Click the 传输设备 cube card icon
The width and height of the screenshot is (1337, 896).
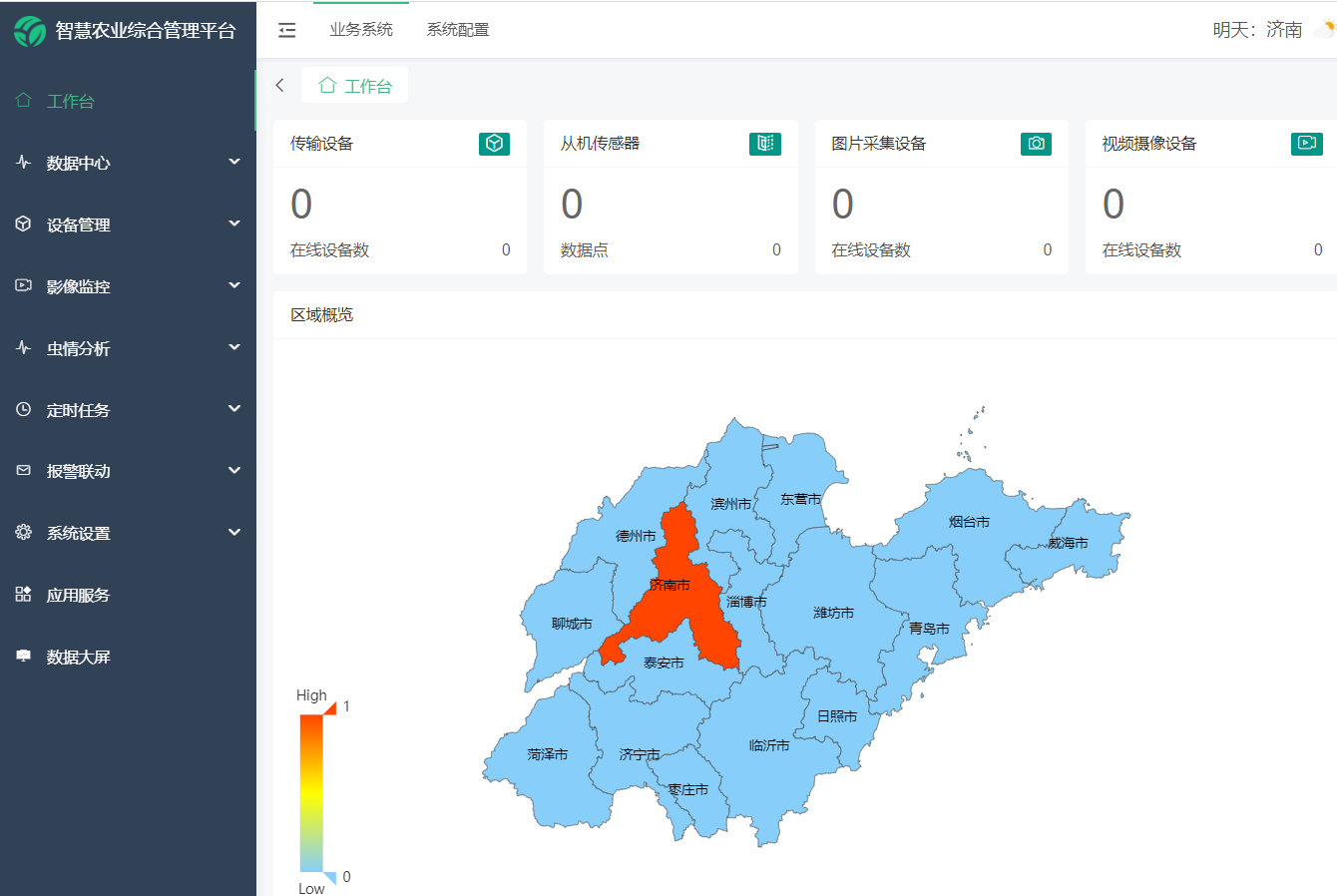pos(494,144)
